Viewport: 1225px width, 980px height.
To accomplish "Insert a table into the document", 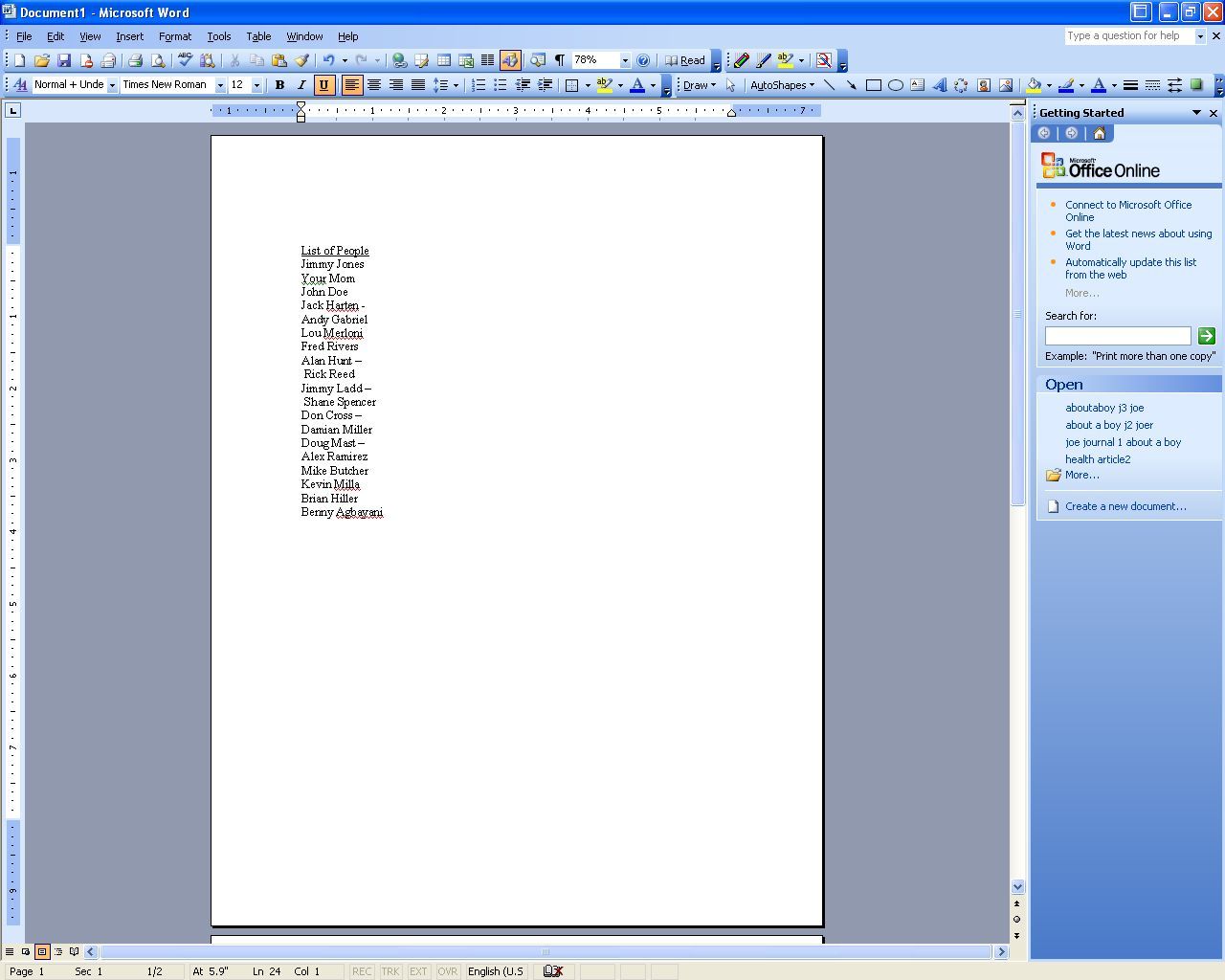I will point(444,59).
